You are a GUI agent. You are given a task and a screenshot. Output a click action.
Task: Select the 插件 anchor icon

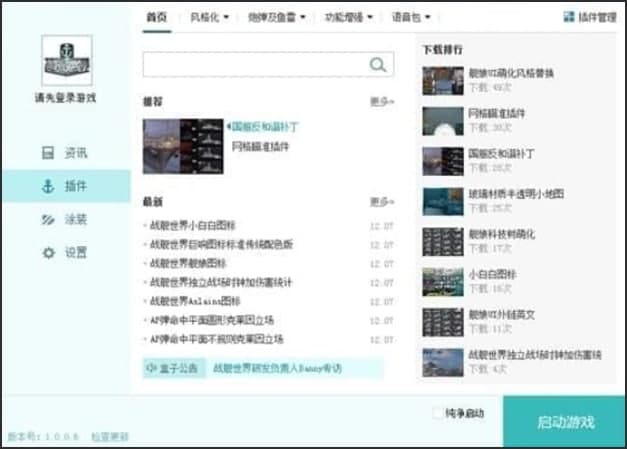pyautogui.click(x=47, y=186)
